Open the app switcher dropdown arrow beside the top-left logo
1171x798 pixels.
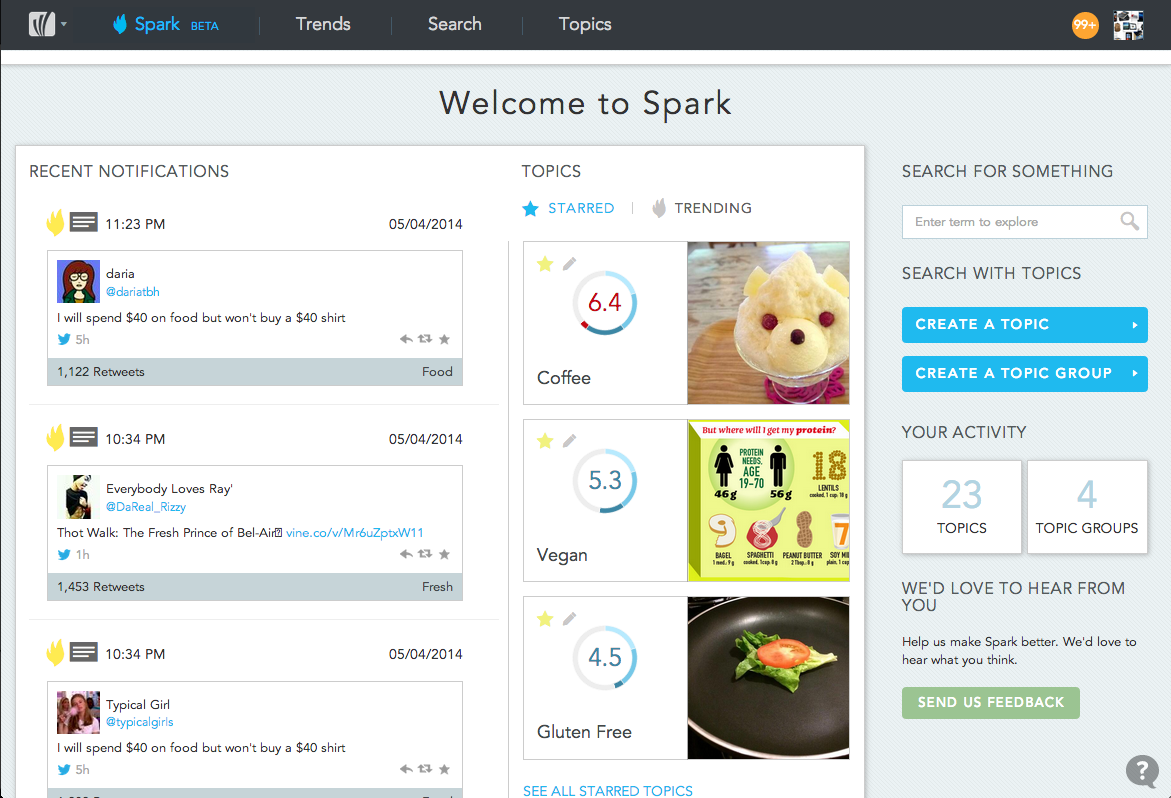[x=64, y=24]
